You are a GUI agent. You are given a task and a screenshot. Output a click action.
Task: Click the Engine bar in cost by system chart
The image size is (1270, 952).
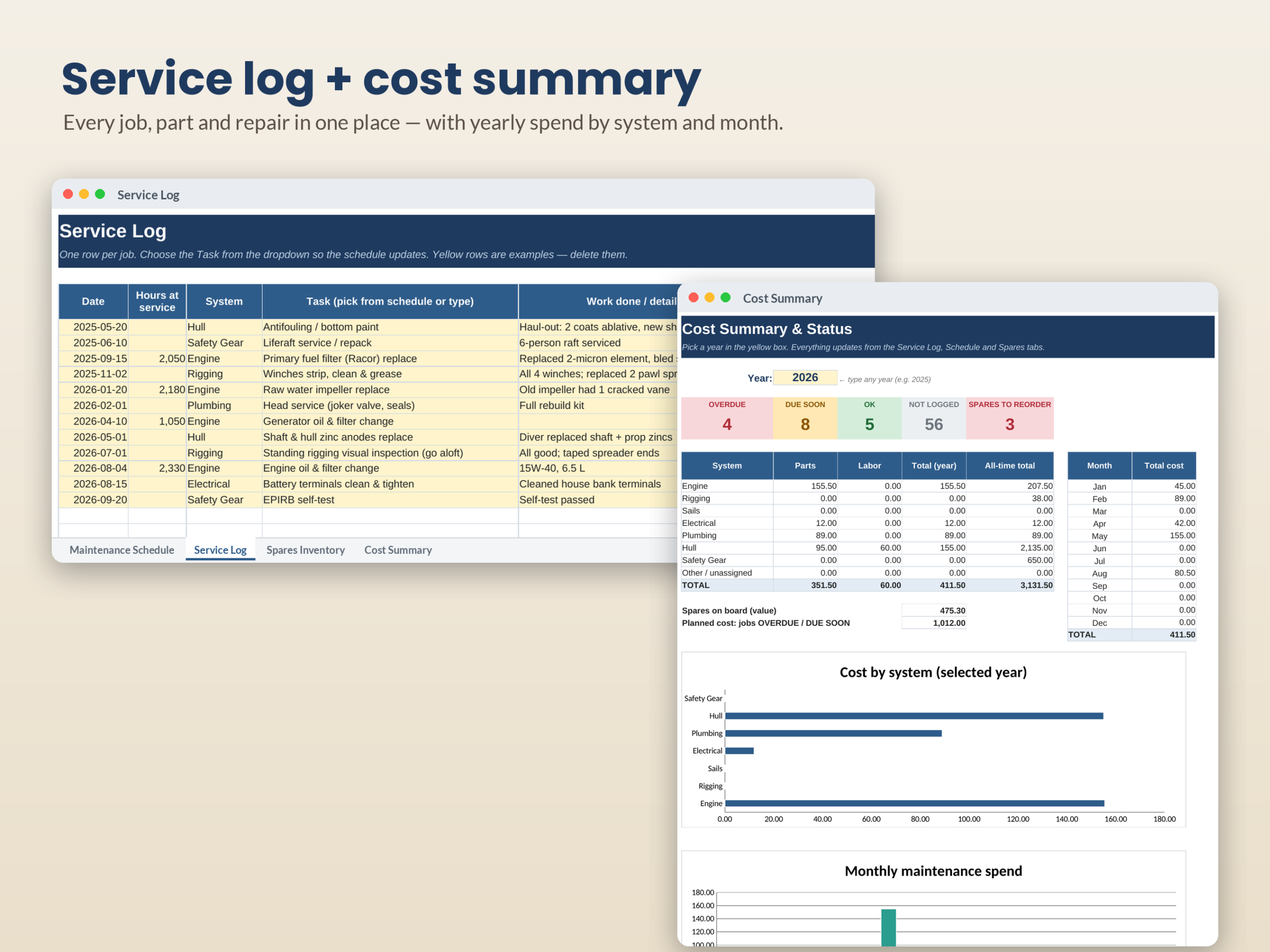tap(915, 803)
